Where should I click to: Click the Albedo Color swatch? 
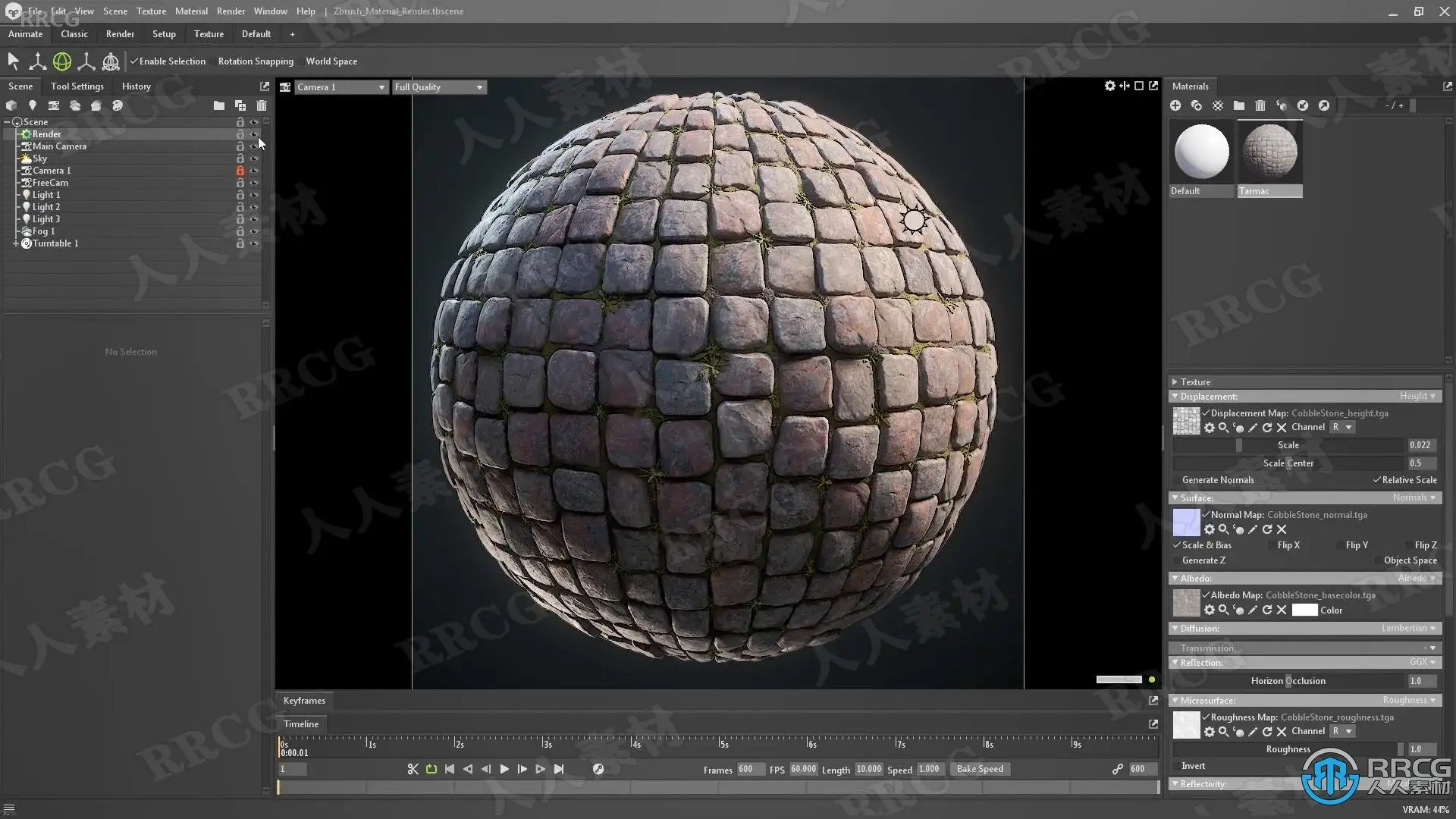click(x=1304, y=610)
